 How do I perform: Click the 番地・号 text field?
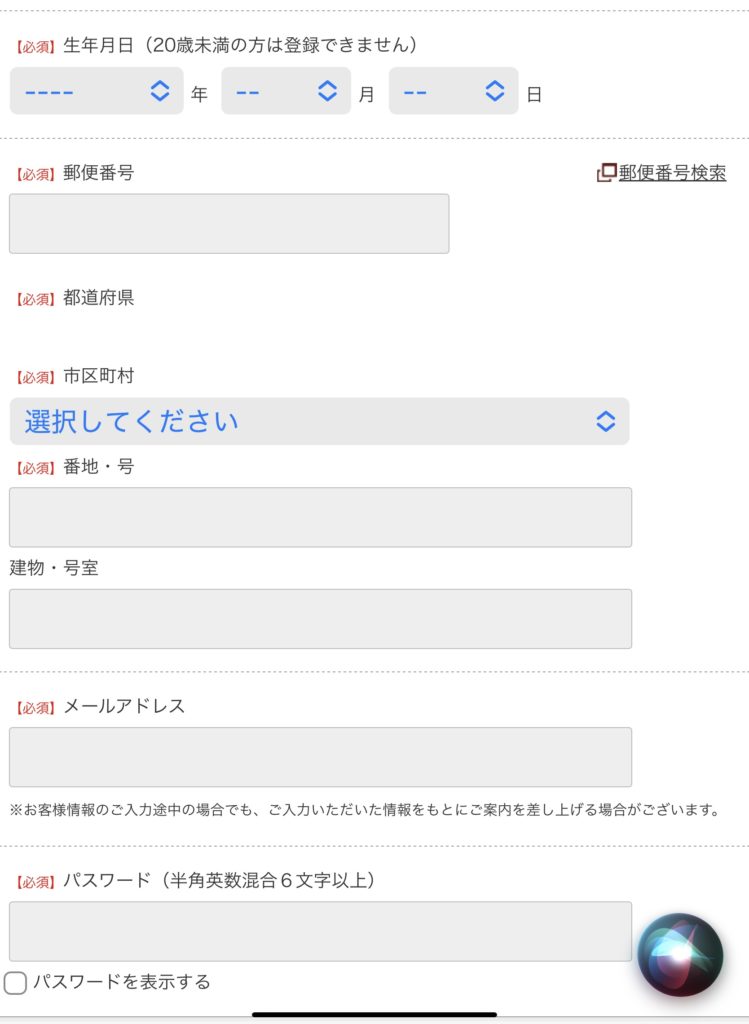(x=320, y=517)
